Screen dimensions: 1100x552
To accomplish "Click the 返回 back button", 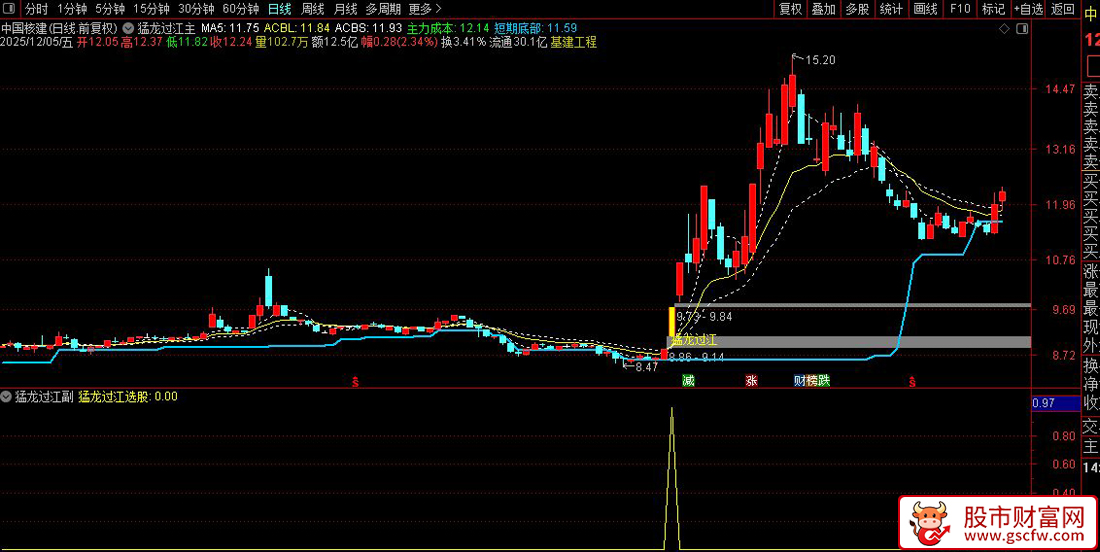I will [1062, 9].
